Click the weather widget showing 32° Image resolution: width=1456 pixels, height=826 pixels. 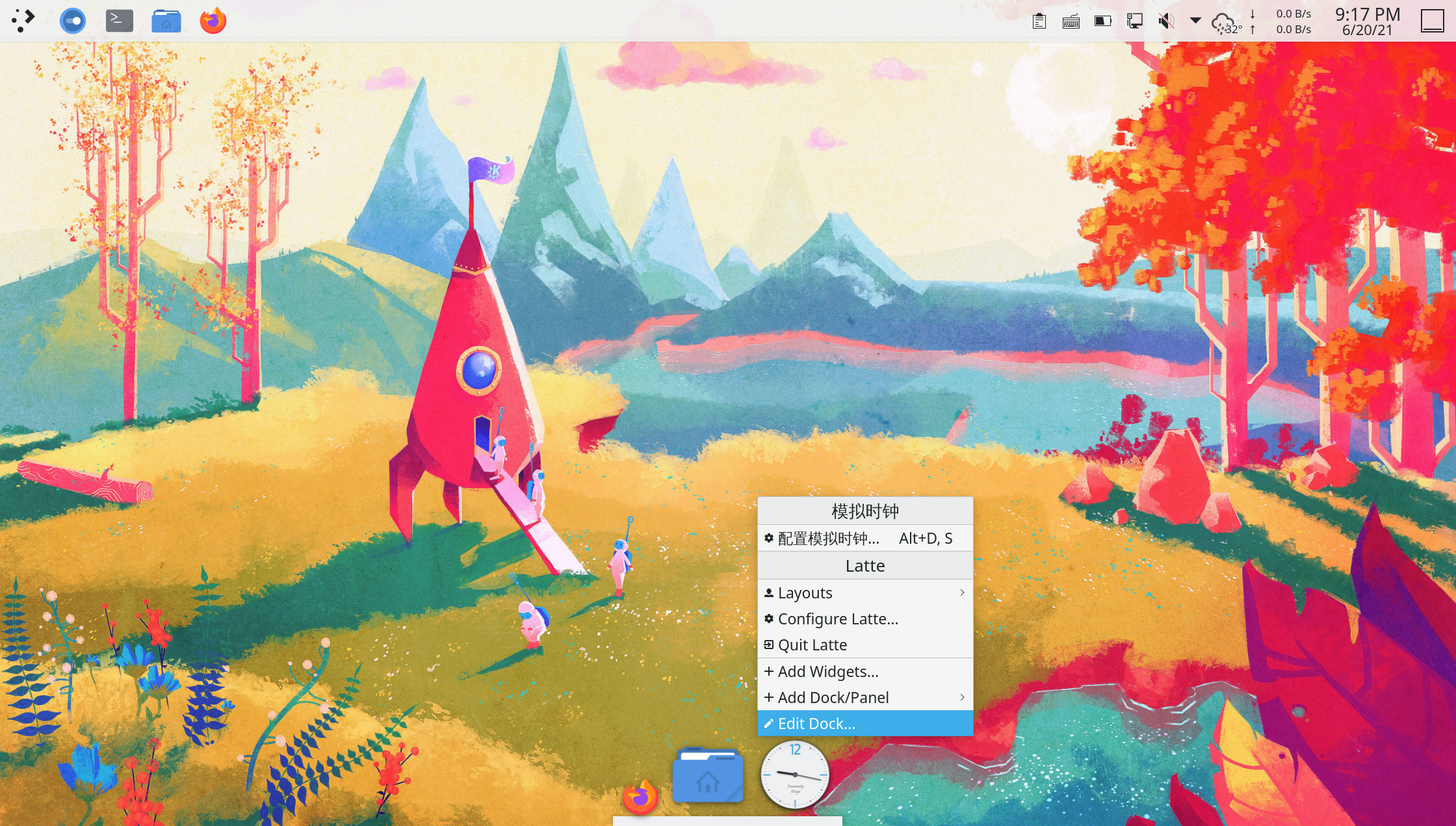coord(1226,23)
